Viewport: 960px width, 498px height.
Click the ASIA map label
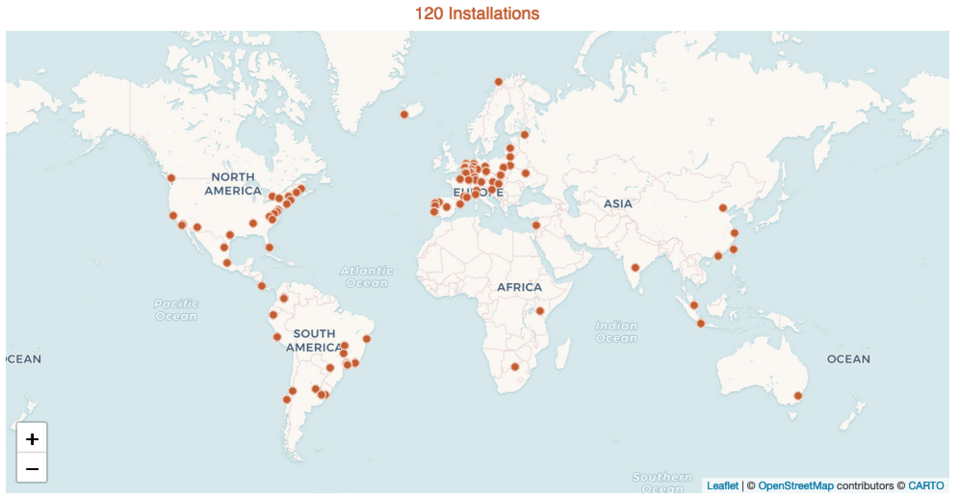pyautogui.click(x=618, y=203)
